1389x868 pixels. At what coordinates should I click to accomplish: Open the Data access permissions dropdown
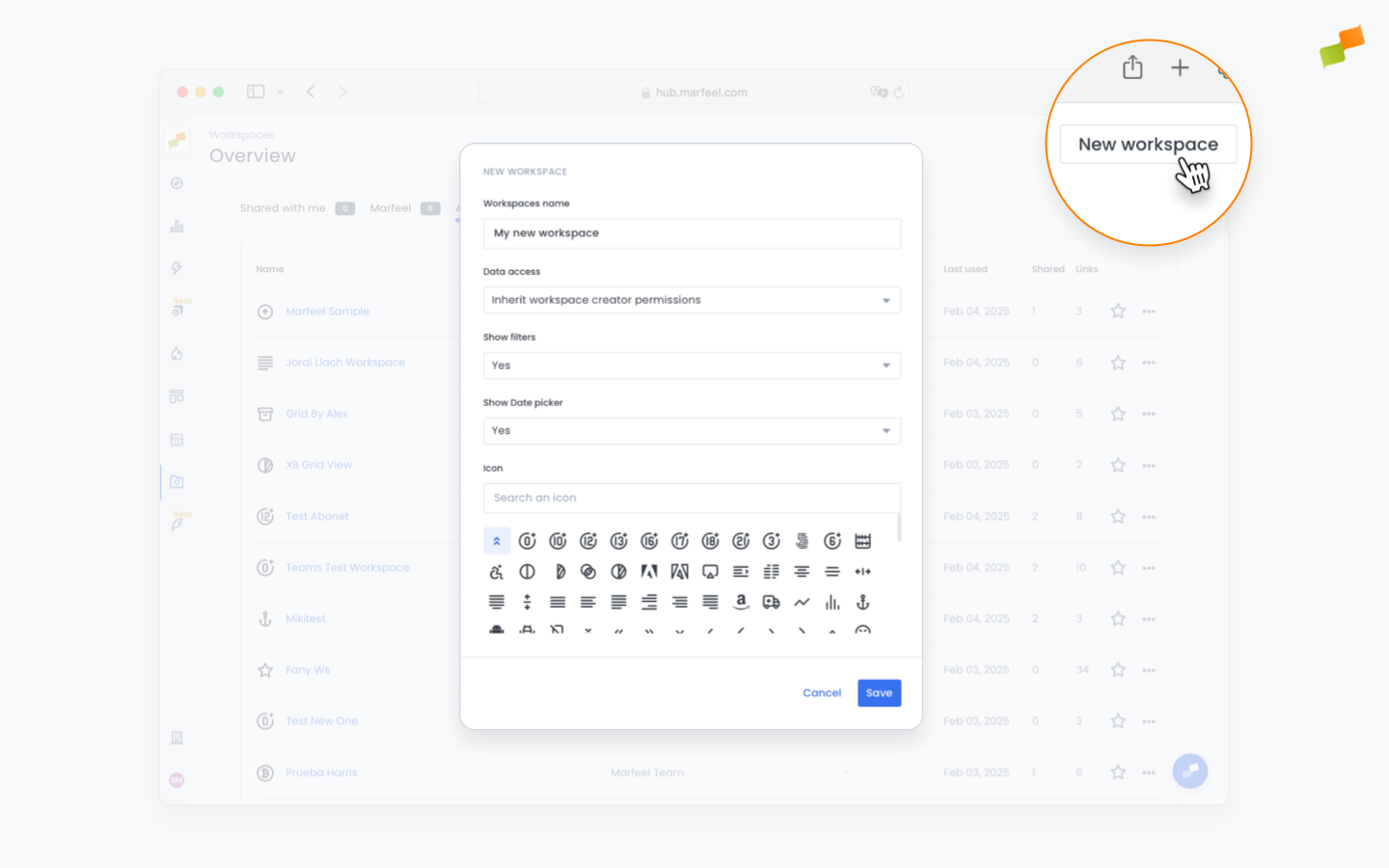click(692, 300)
